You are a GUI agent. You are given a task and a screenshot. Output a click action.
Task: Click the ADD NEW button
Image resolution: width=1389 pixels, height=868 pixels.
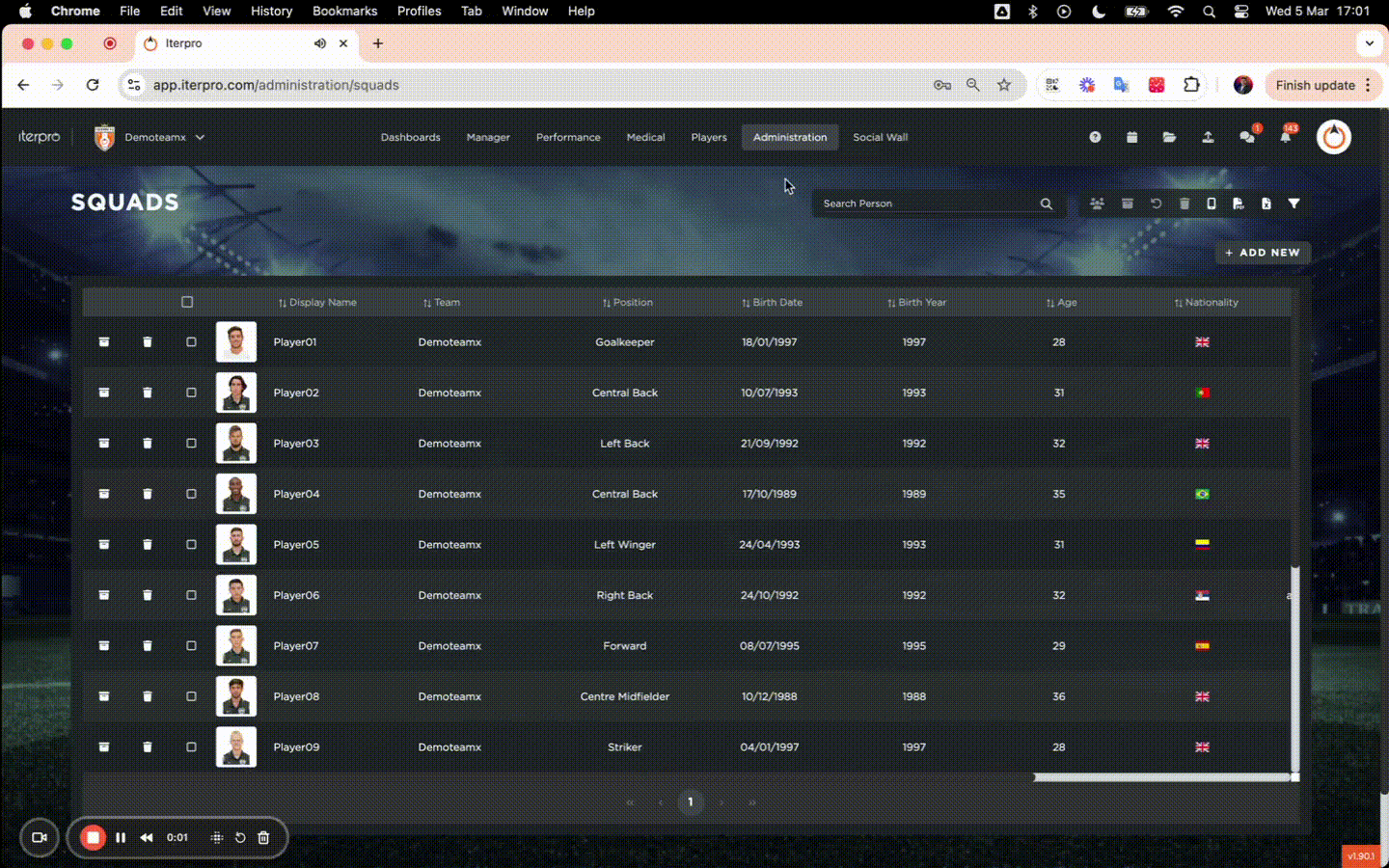(x=1263, y=252)
